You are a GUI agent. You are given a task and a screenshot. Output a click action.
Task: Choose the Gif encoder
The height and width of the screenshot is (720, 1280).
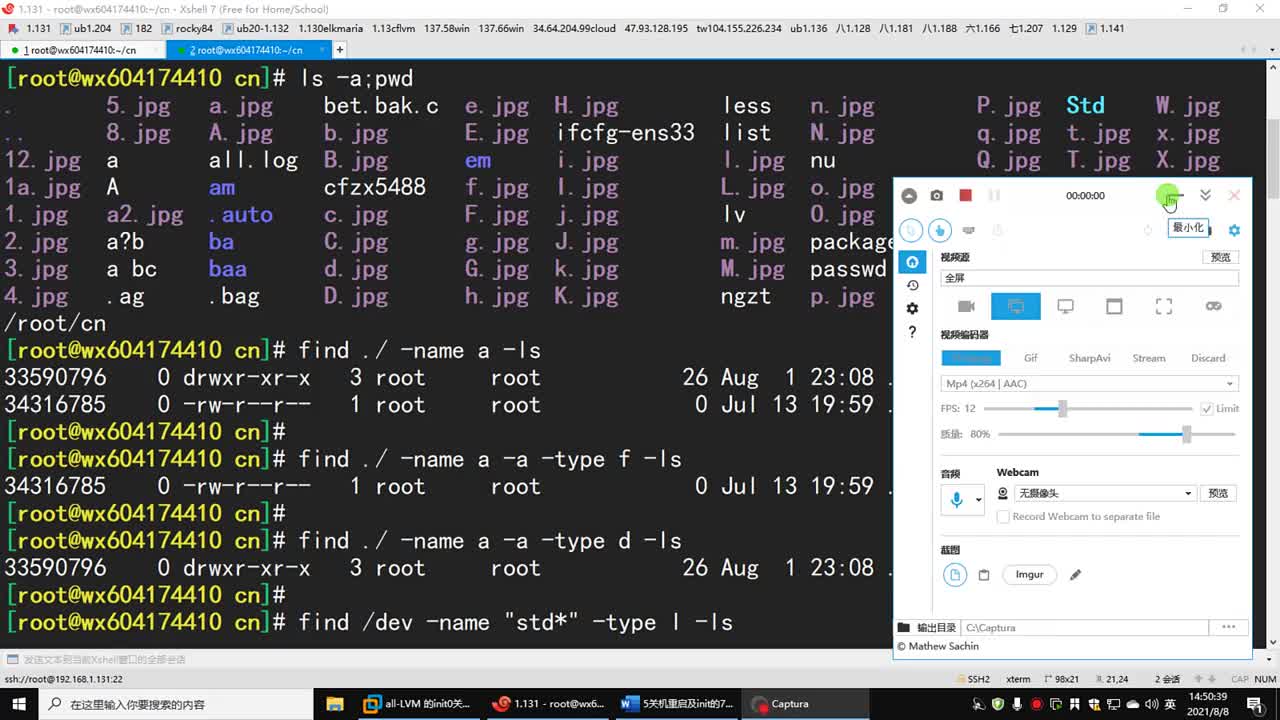pyautogui.click(x=1030, y=358)
